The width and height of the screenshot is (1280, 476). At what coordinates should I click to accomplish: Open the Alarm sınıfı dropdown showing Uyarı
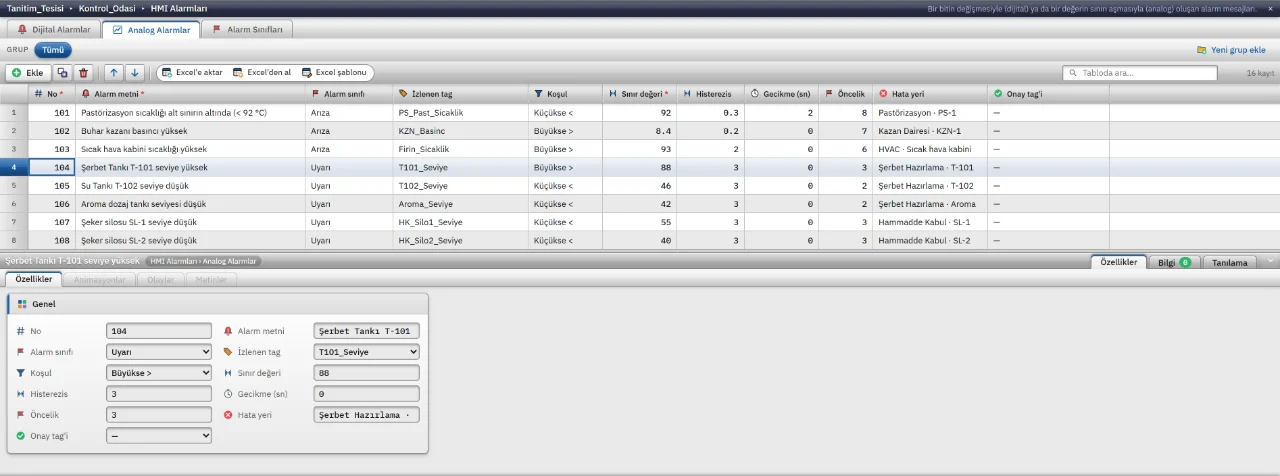(x=159, y=352)
